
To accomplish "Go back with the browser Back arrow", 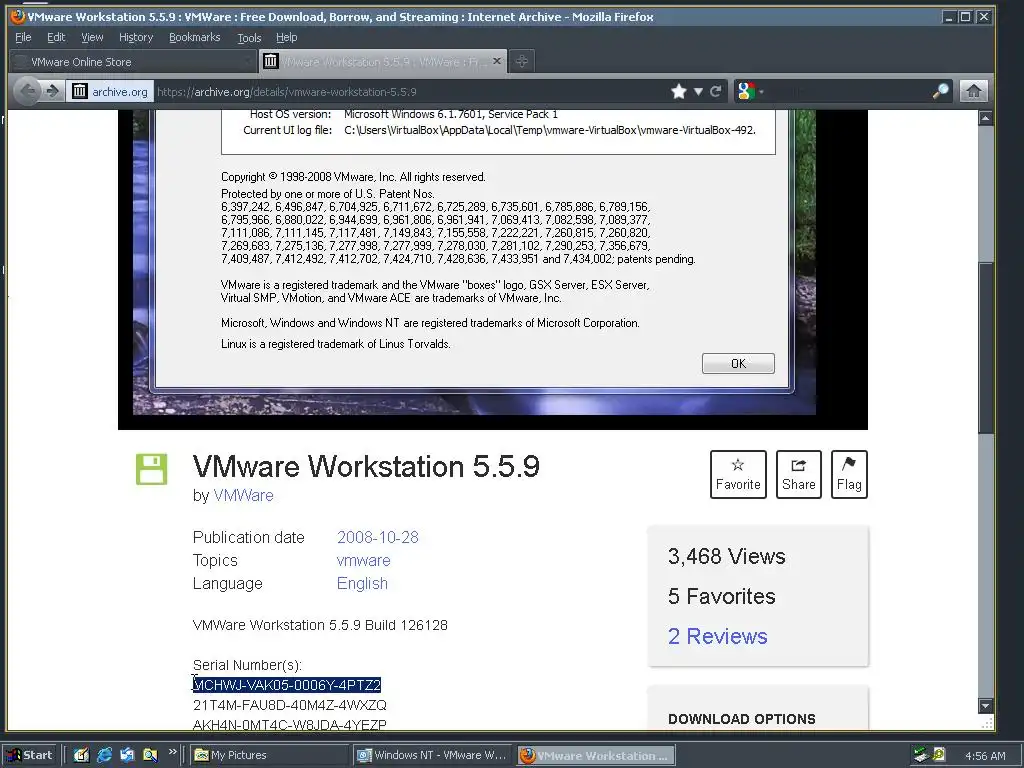I will pos(27,91).
